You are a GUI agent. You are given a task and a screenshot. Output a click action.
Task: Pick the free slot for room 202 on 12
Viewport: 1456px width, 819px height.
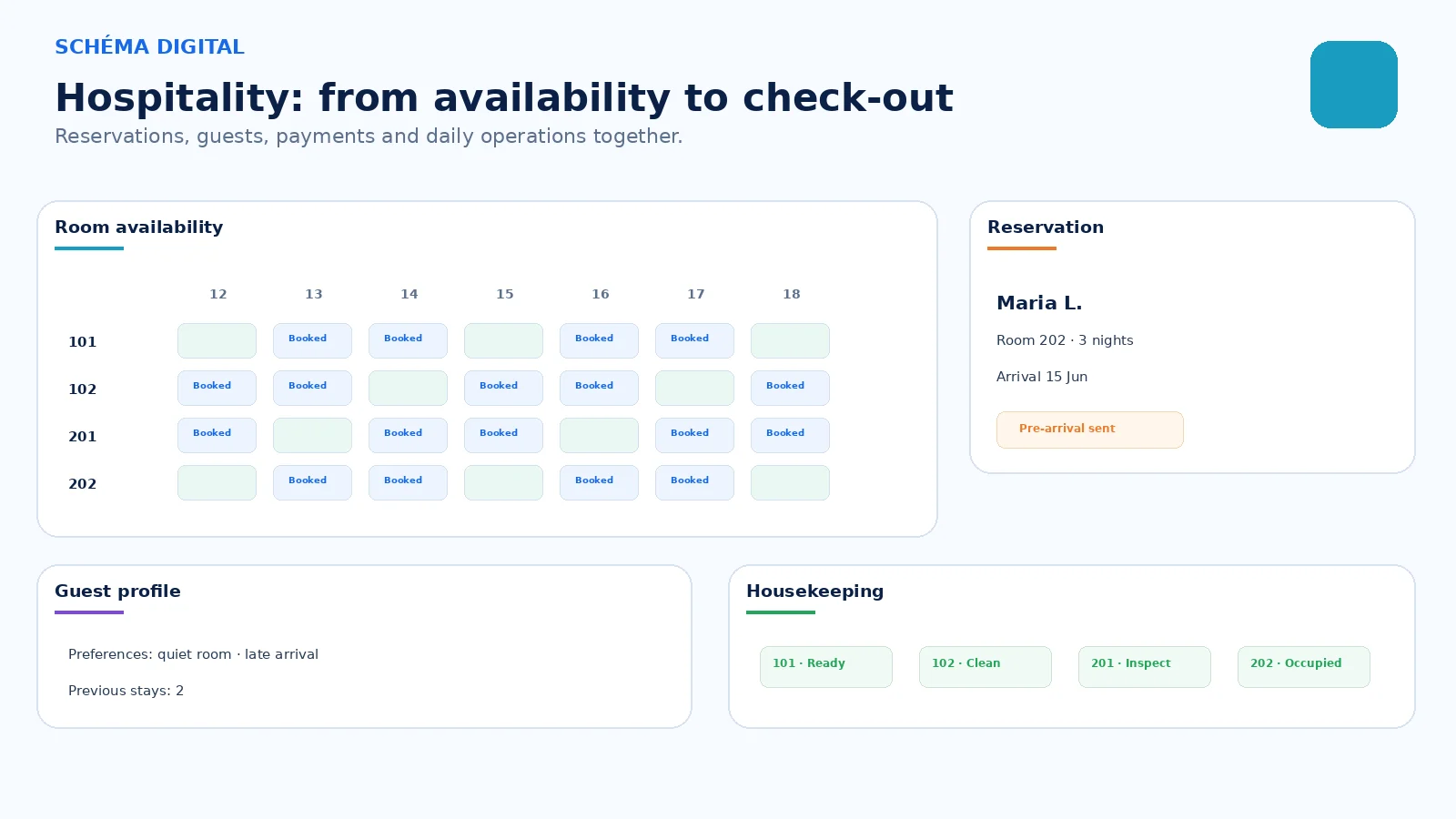click(x=217, y=482)
